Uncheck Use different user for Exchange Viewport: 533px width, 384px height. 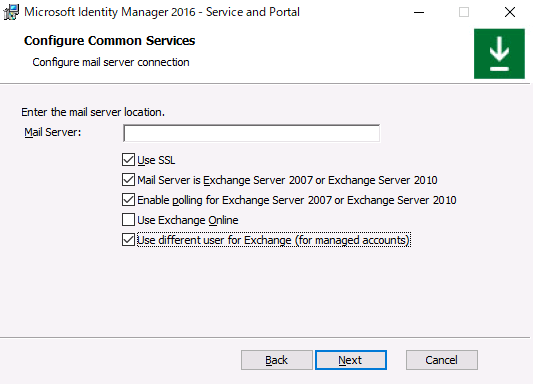tap(128, 240)
